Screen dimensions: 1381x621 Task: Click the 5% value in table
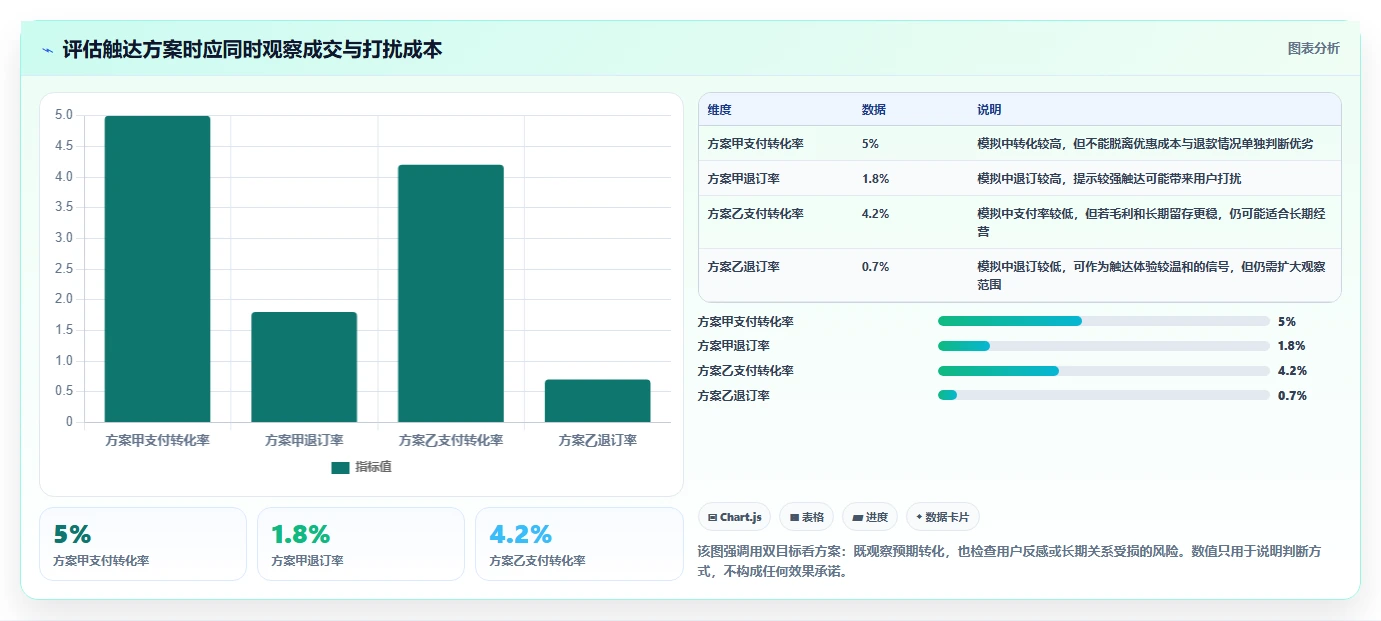pyautogui.click(x=870, y=144)
